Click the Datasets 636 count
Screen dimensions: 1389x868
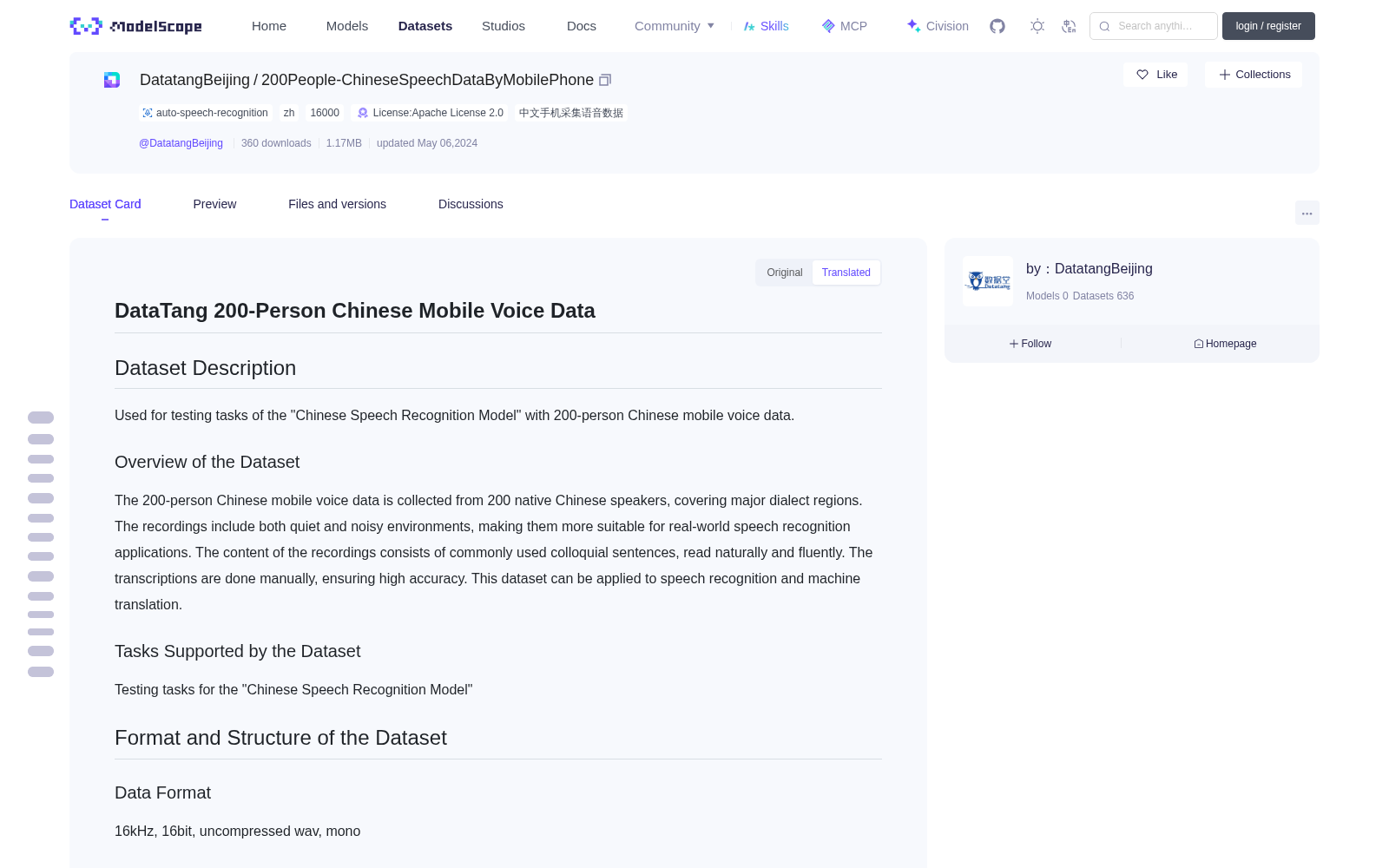click(x=1103, y=296)
